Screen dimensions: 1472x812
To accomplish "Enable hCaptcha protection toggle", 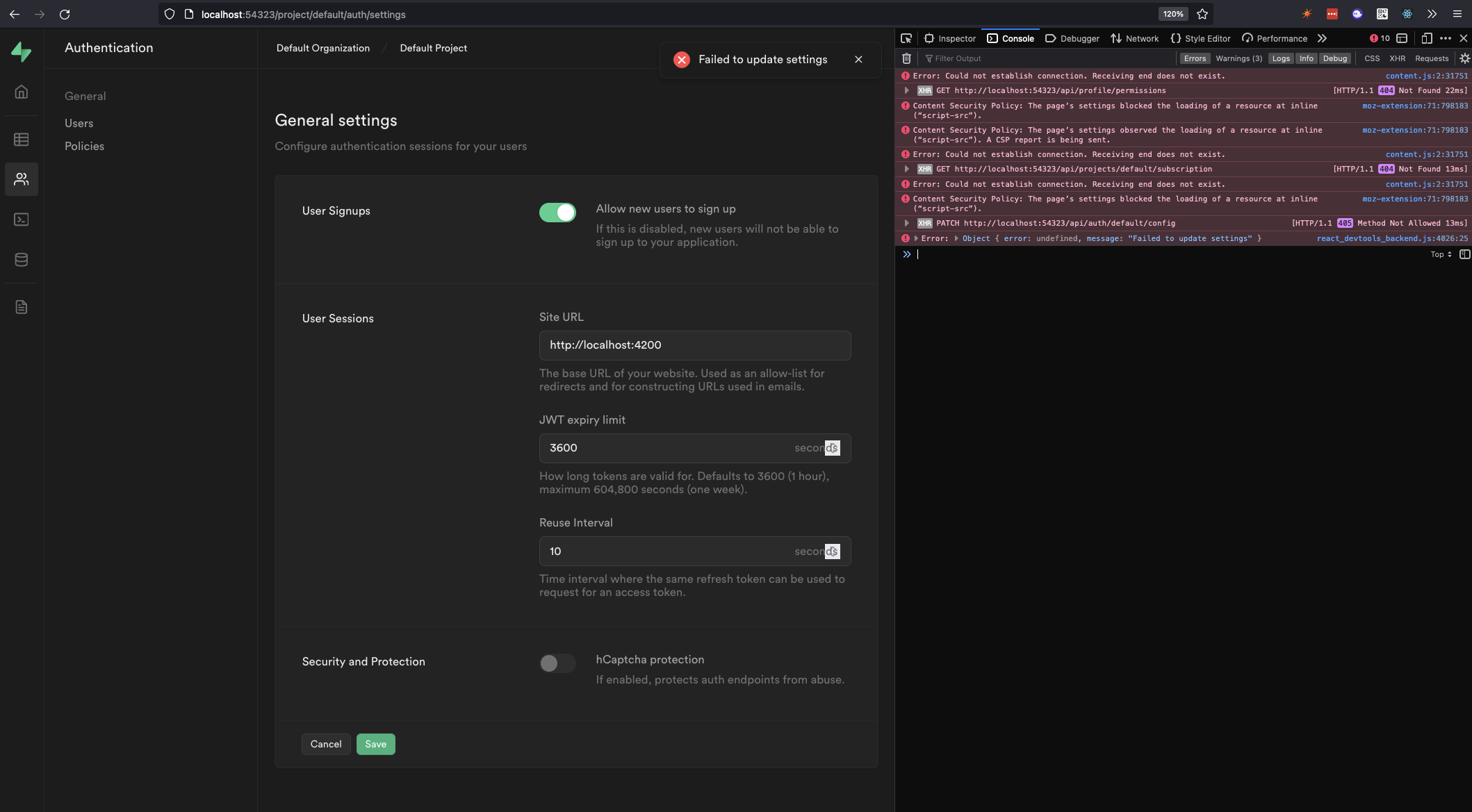I will click(x=557, y=663).
